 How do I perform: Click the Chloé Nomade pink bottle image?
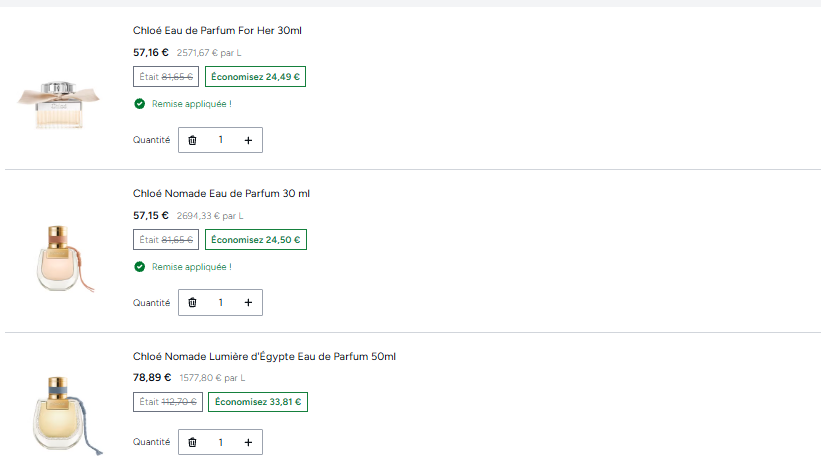coord(64,258)
